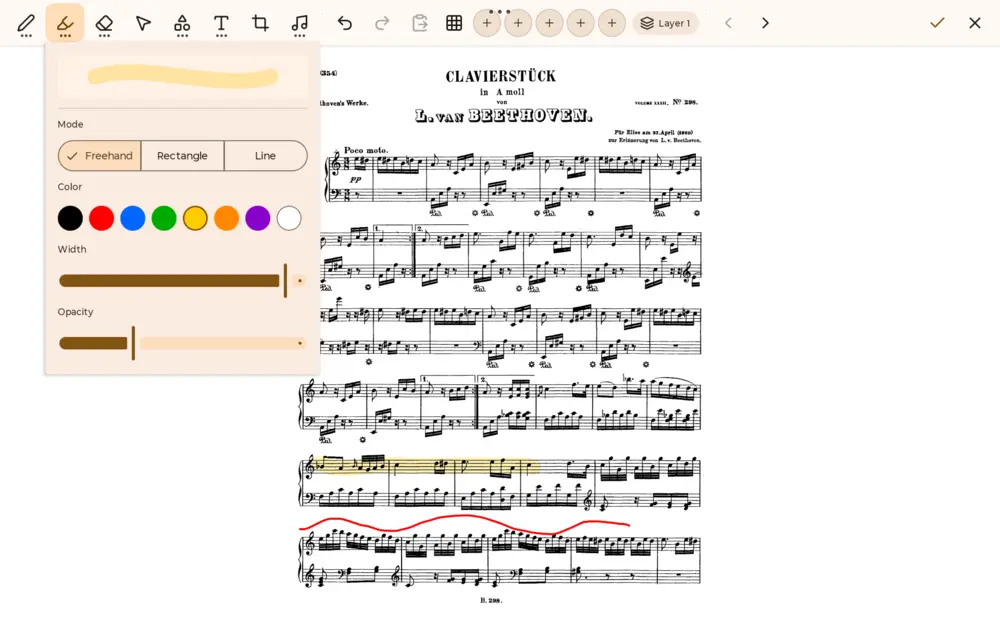
Task: Switch to Line mode
Action: tap(265, 156)
